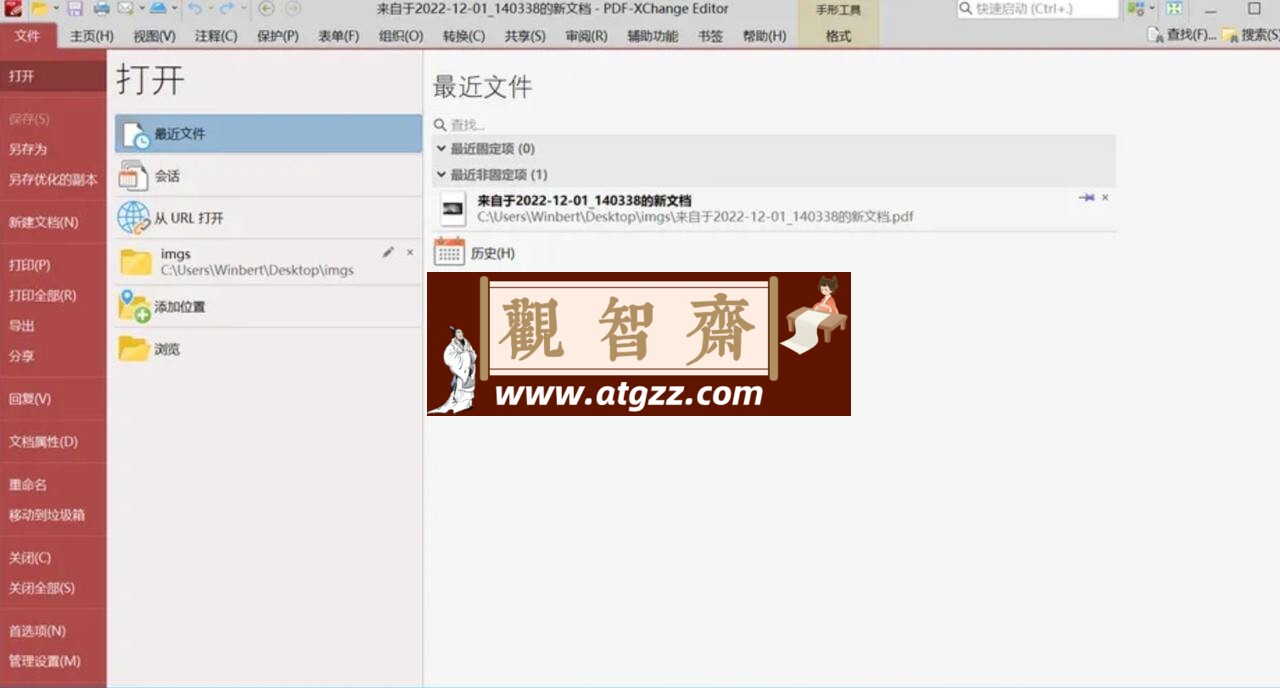Viewport: 1280px width, 688px height.
Task: Open dropdown arrow next to redo icon
Action: 243,8
